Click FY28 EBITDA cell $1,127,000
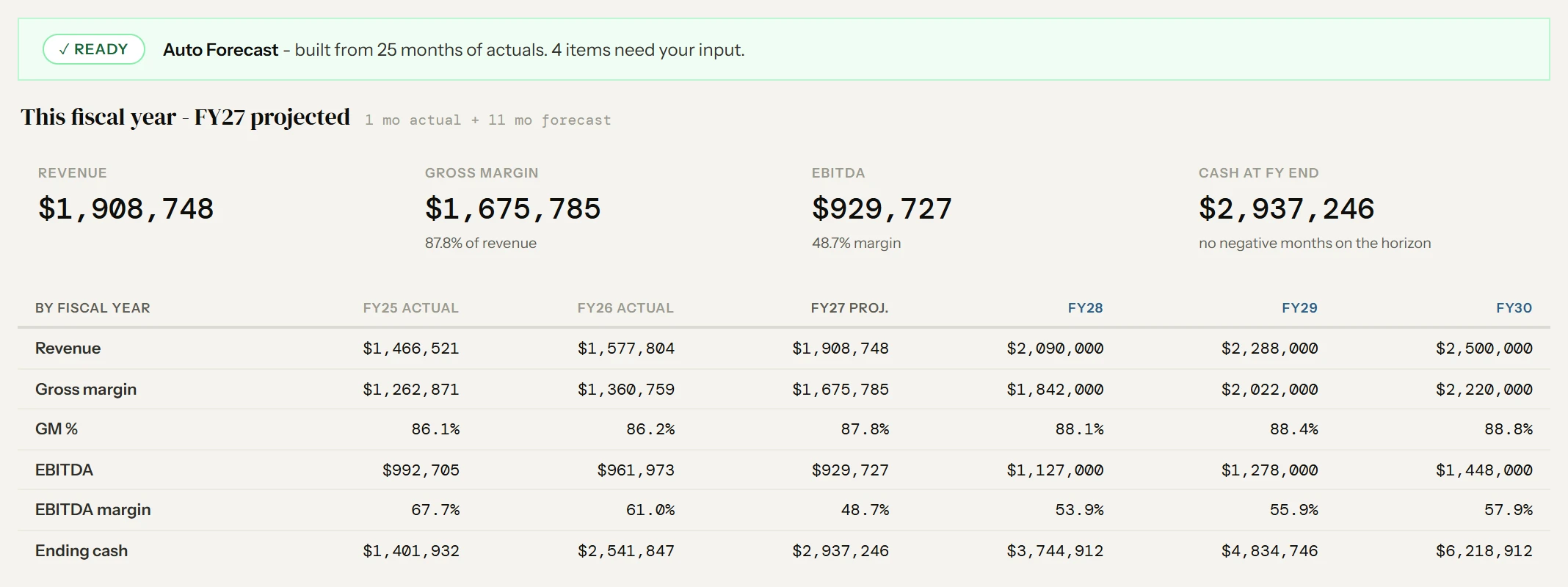Image resolution: width=1568 pixels, height=587 pixels. click(x=1055, y=470)
